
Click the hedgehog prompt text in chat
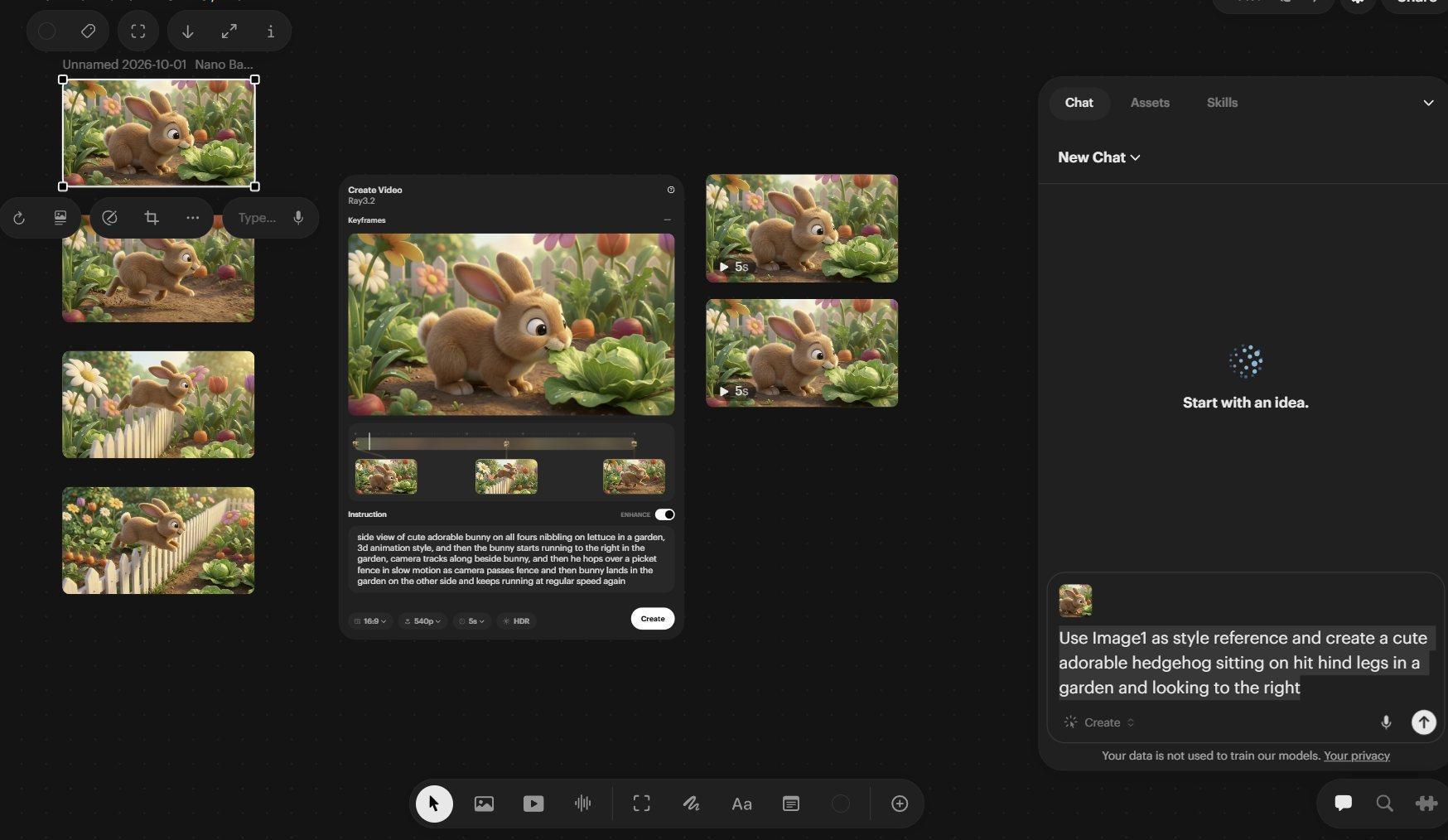(1243, 663)
